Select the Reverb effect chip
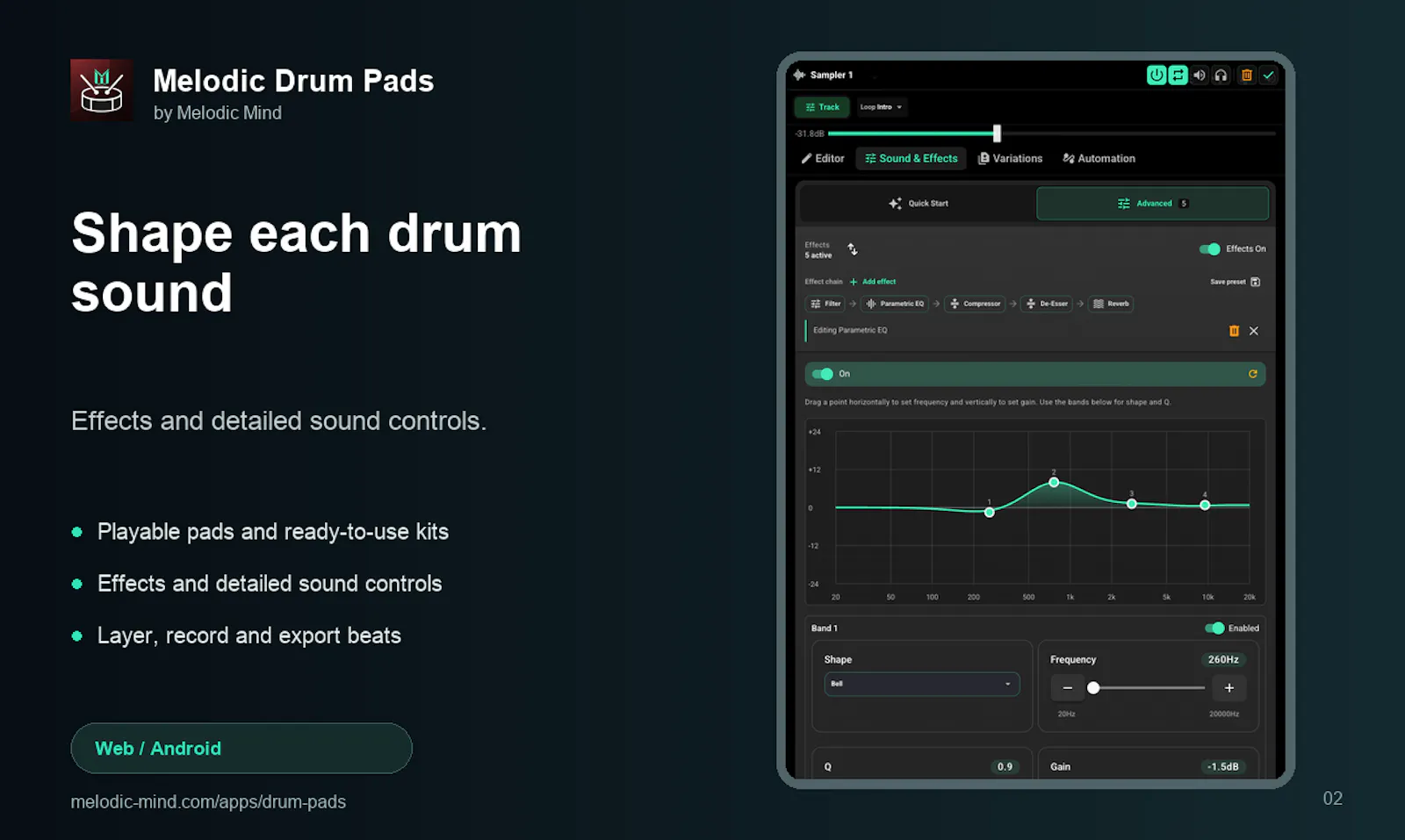Viewport: 1405px width, 840px height. [1111, 304]
